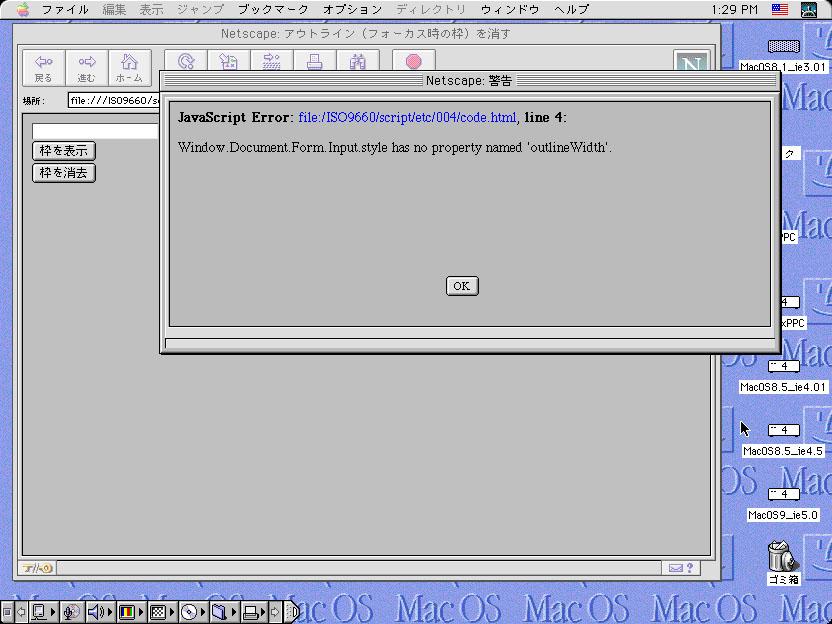Open the ヘルプ menu
832x624 pixels.
(571, 10)
